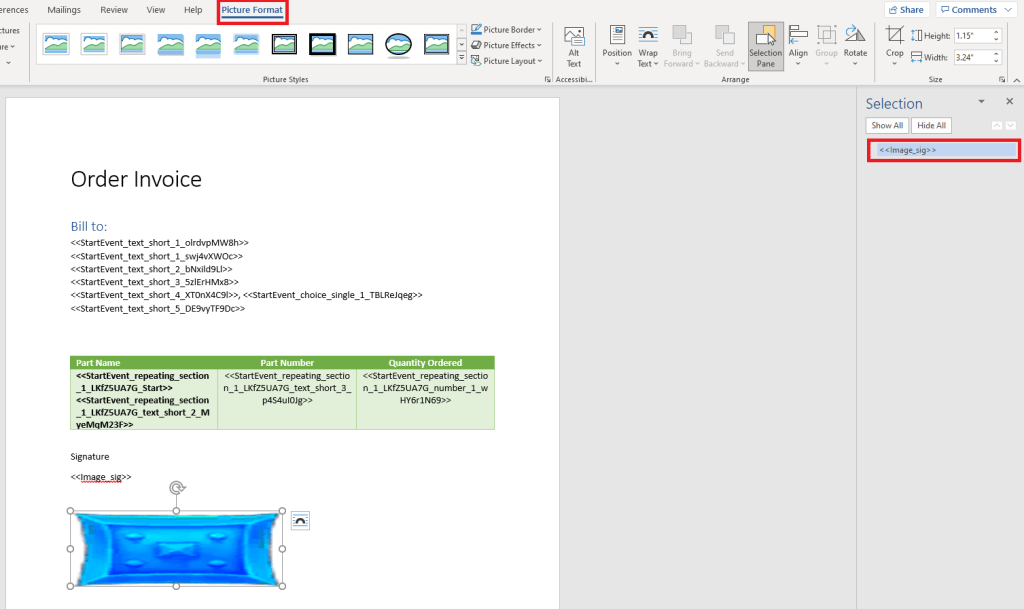Expand the Picture Effects dropdown
Screen dimensions: 1024x609
(x=507, y=45)
